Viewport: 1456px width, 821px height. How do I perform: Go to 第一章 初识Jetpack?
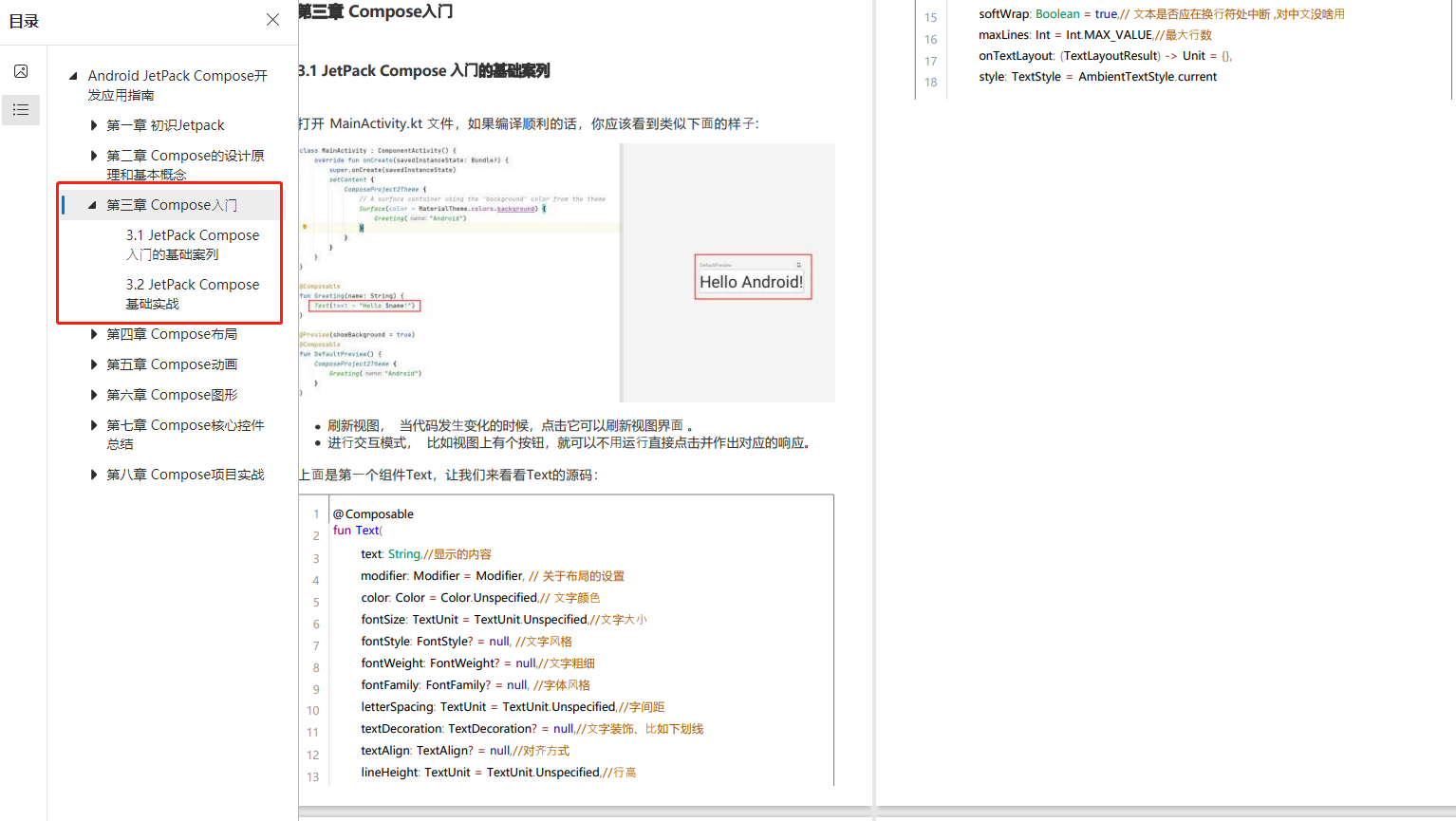point(165,125)
